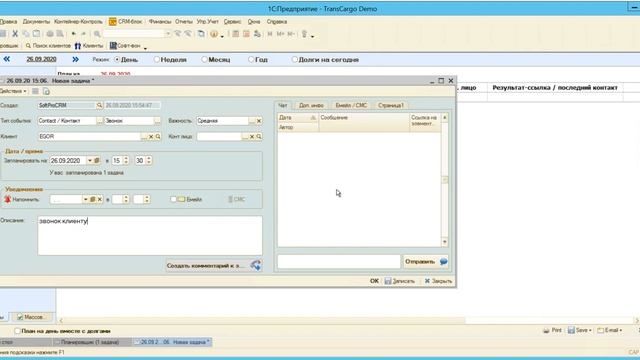The height and width of the screenshot is (360, 640).
Task: Click the minutes stepper next to 30
Action: [149, 160]
